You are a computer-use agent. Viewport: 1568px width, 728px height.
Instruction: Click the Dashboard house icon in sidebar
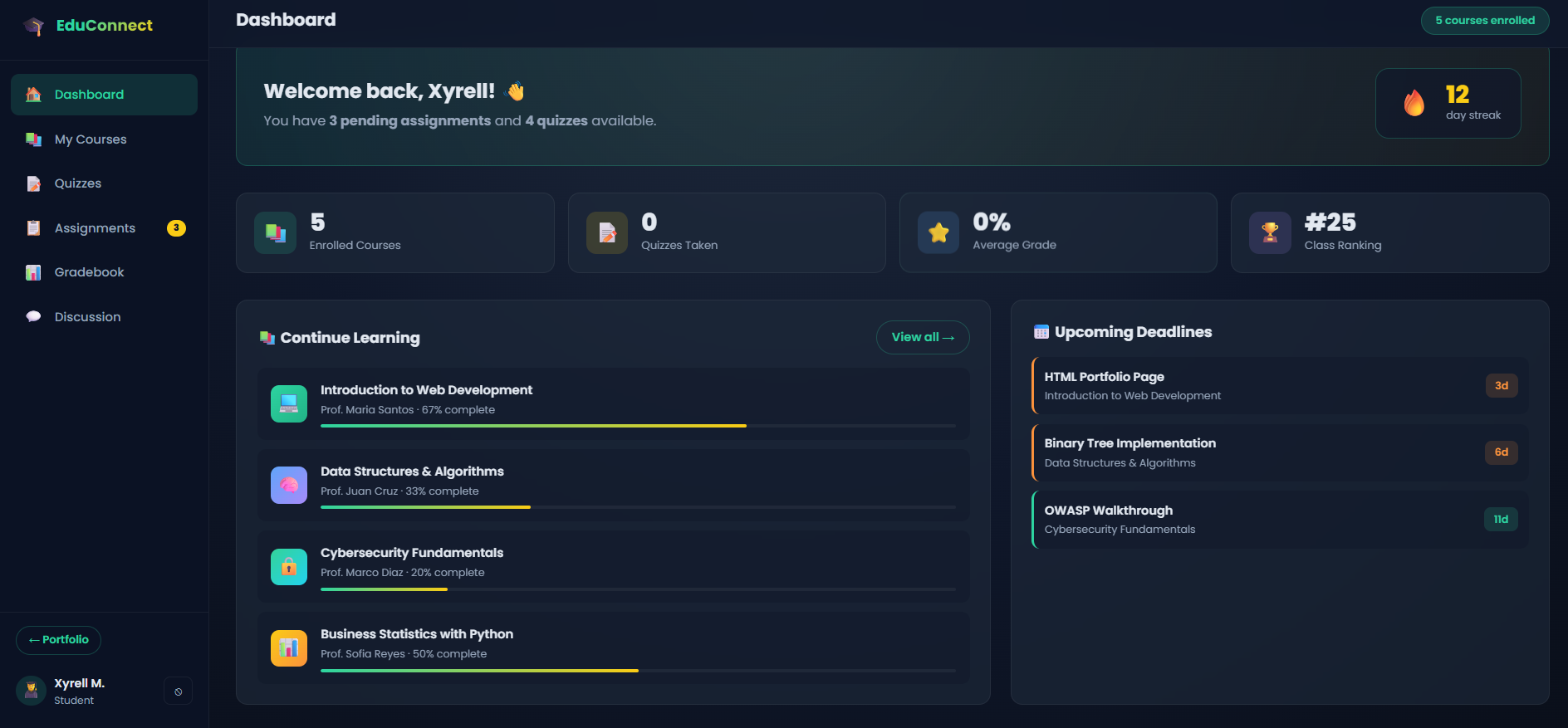(x=33, y=95)
